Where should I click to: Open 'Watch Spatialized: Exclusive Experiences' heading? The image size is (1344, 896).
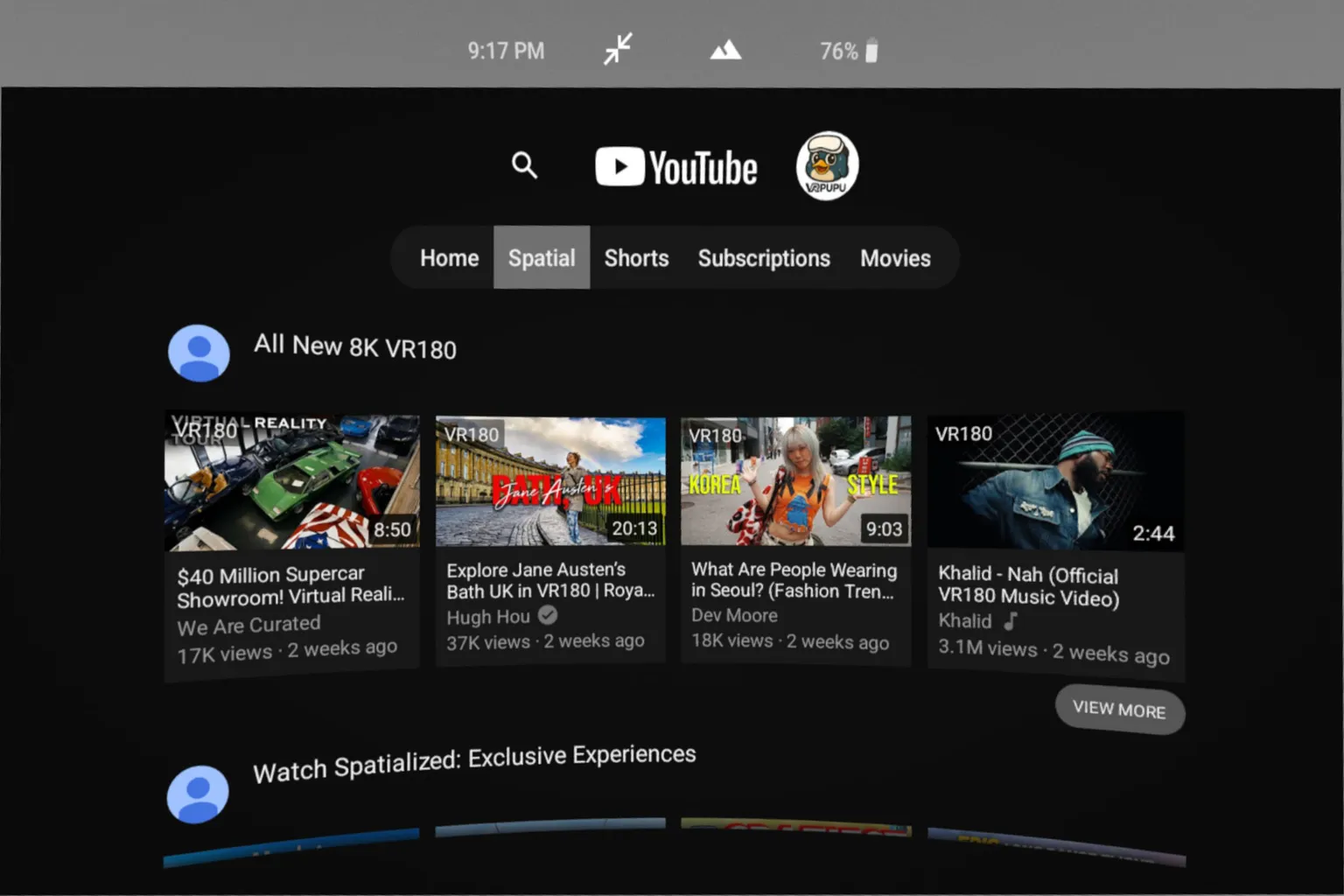[x=474, y=763]
